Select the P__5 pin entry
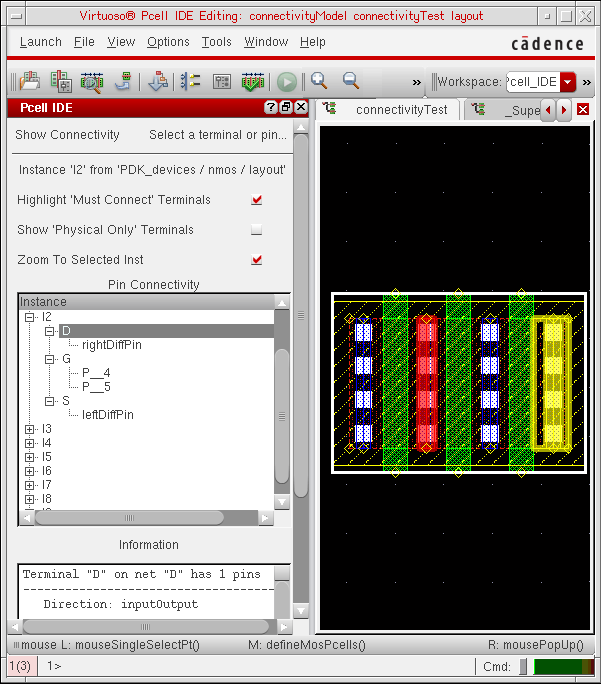The width and height of the screenshot is (601, 684). pyautogui.click(x=96, y=386)
